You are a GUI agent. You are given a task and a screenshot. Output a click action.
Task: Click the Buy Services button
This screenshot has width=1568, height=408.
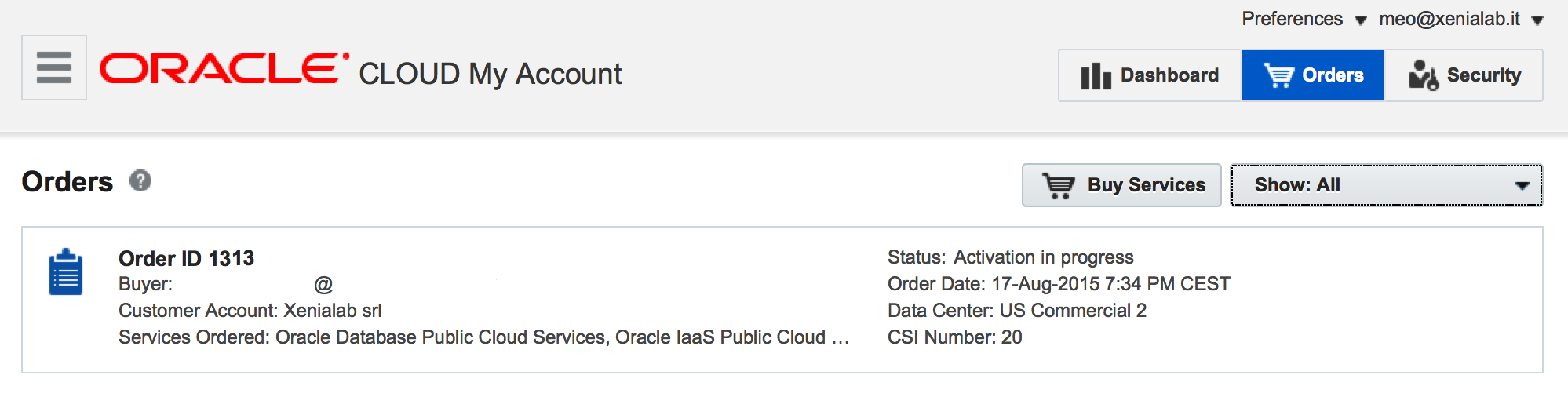coord(1121,185)
